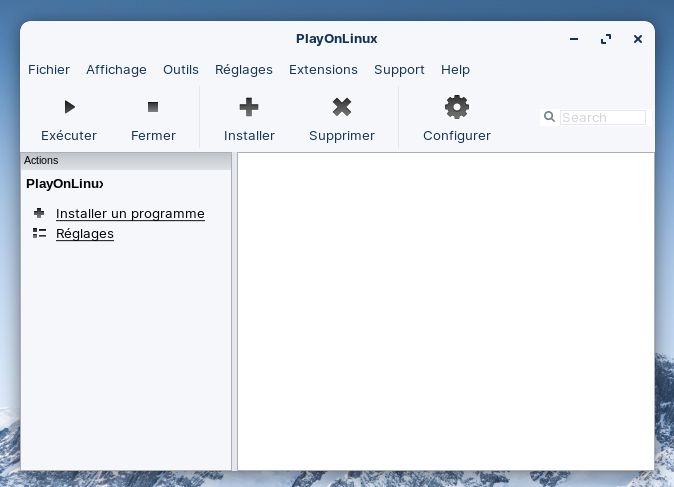Open the Réglages menu in menu bar

tap(244, 70)
